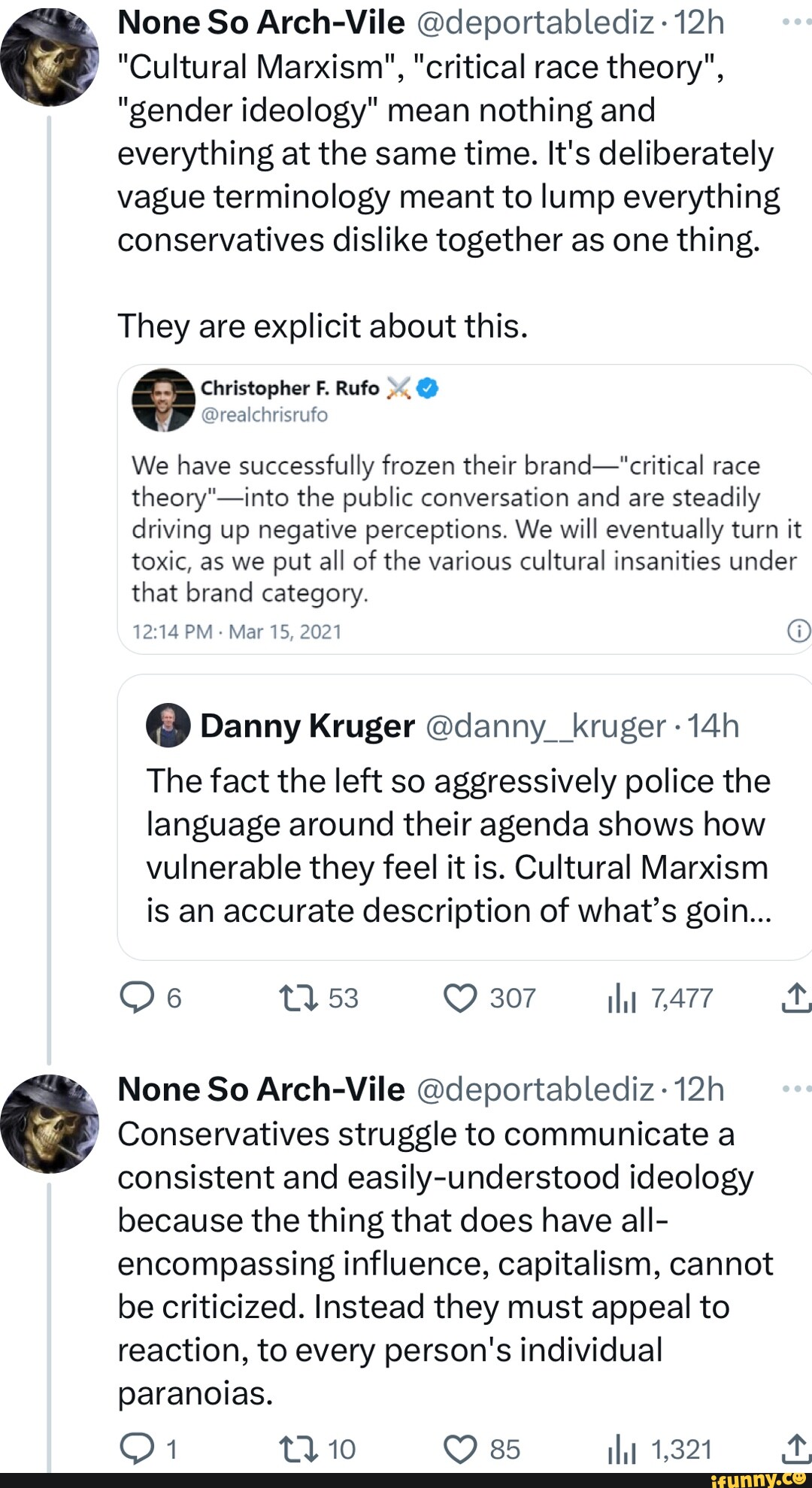Reply to the first None So Arch-Vile tweet
812x1488 pixels.
136,998
